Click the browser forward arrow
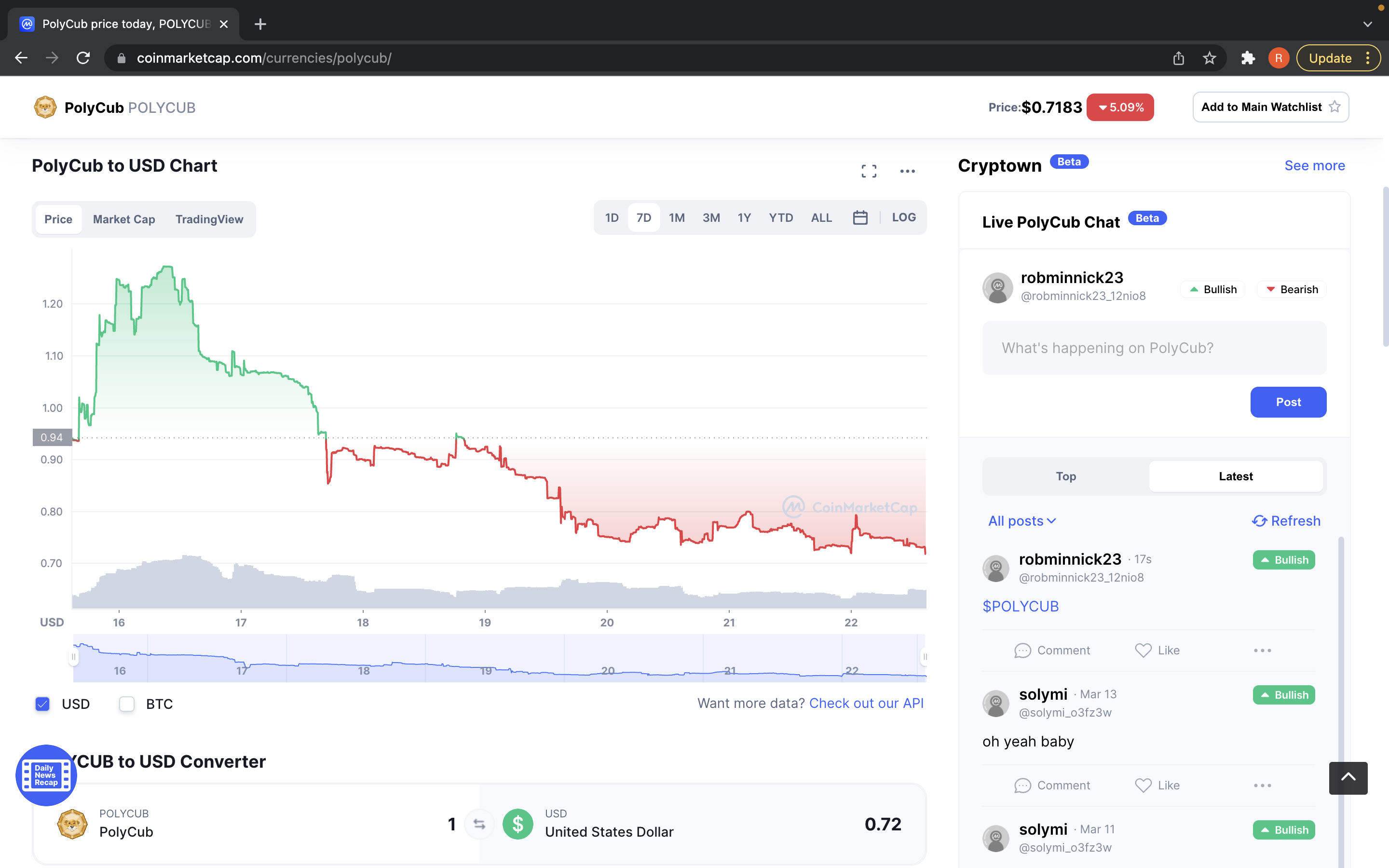Screen dimensions: 1389x868 coord(52,58)
